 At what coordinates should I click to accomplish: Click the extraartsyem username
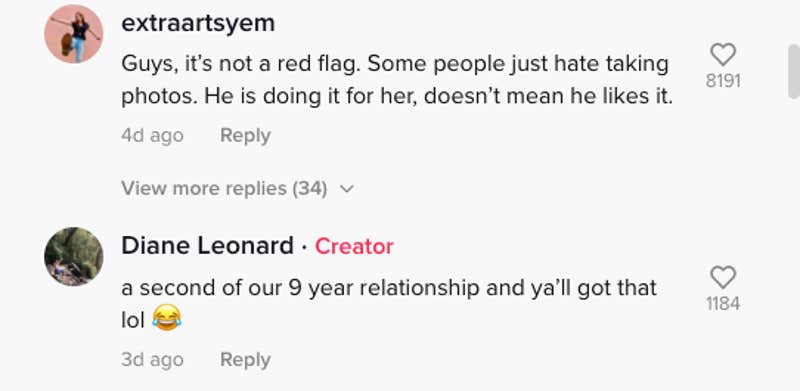click(198, 23)
